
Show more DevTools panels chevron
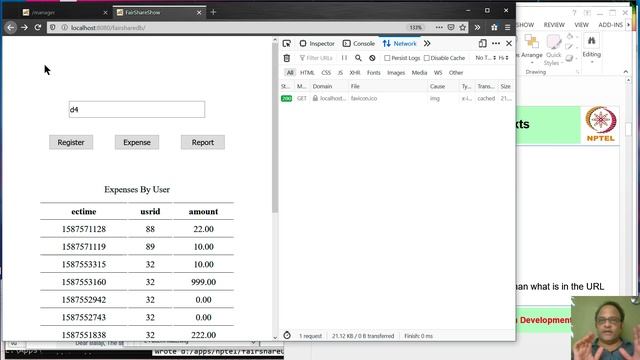tap(427, 43)
